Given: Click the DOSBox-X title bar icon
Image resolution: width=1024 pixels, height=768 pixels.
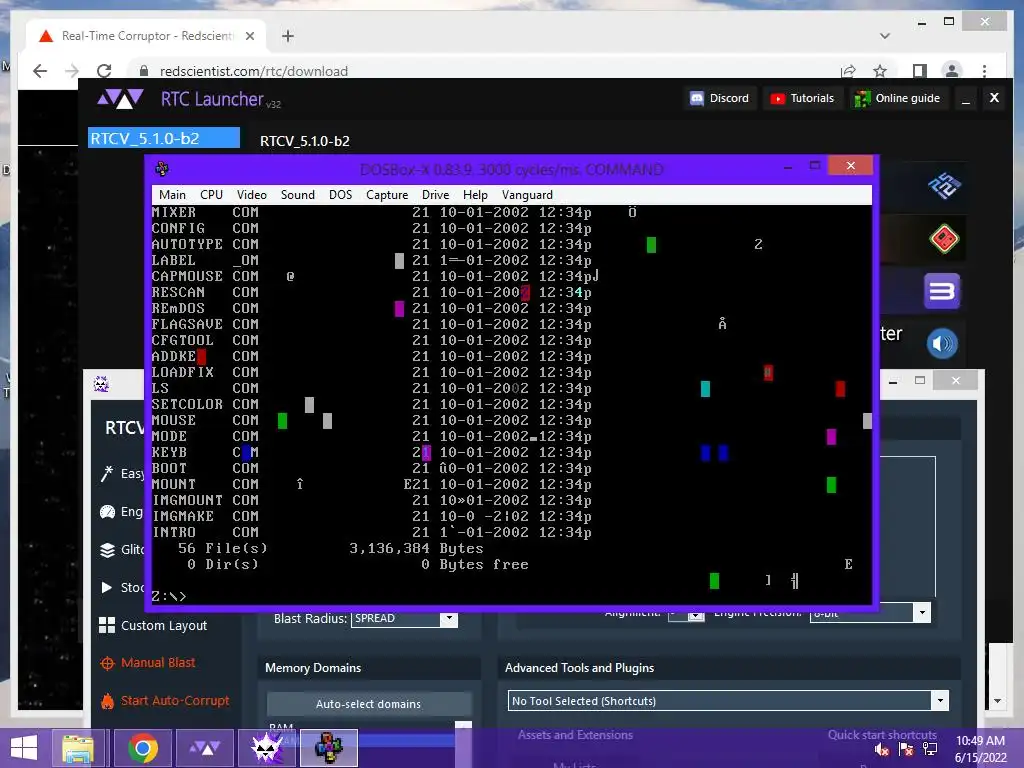Looking at the screenshot, I should [162, 168].
